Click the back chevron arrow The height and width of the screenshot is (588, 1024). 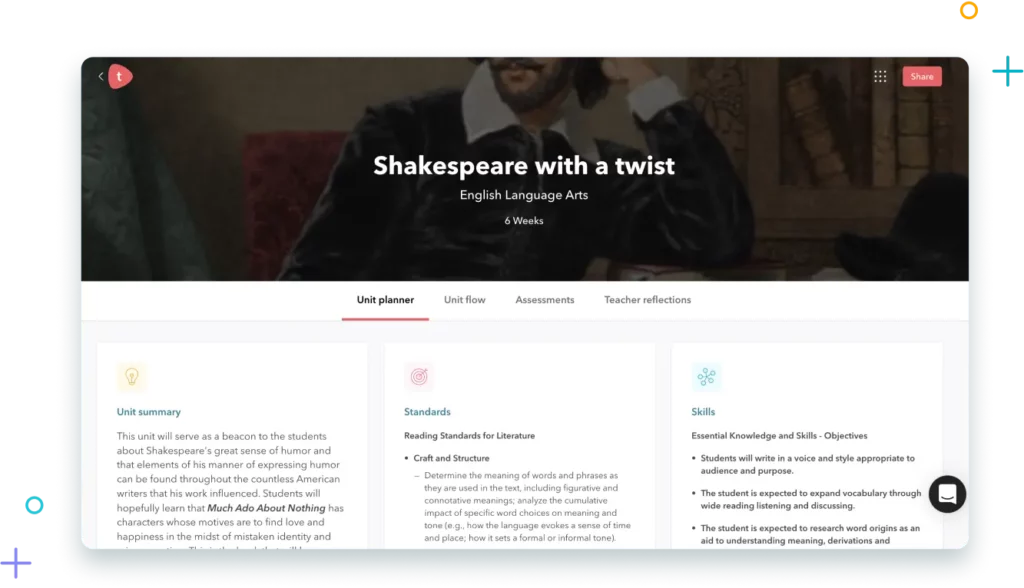pyautogui.click(x=100, y=76)
